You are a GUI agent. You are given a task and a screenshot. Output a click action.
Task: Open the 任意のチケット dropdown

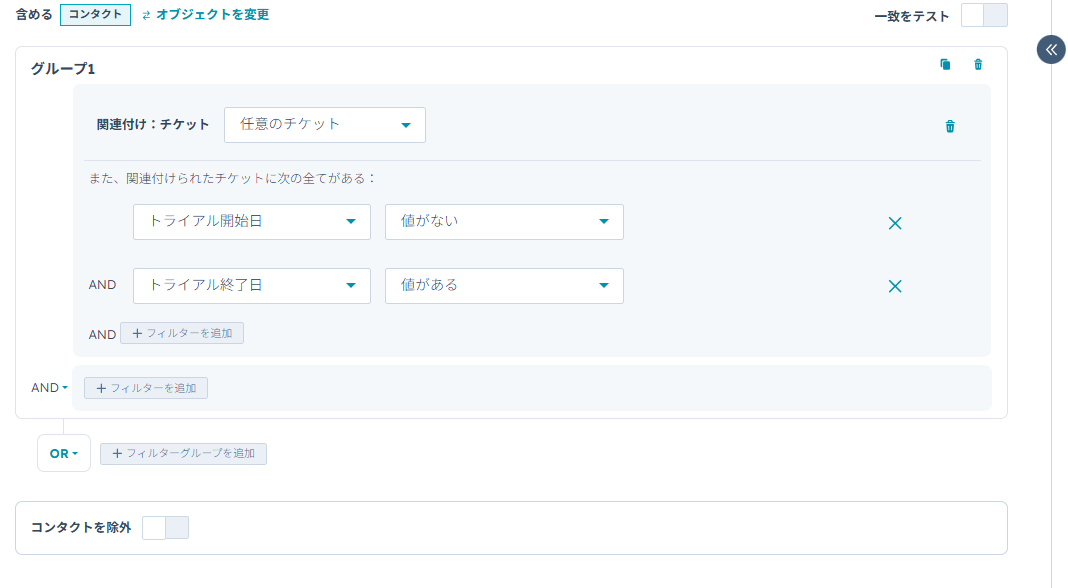(325, 125)
